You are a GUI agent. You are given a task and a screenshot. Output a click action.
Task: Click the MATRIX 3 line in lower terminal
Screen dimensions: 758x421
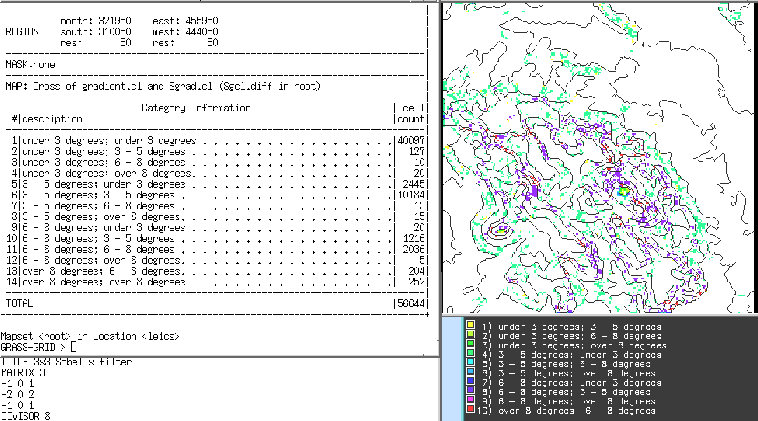click(23, 373)
